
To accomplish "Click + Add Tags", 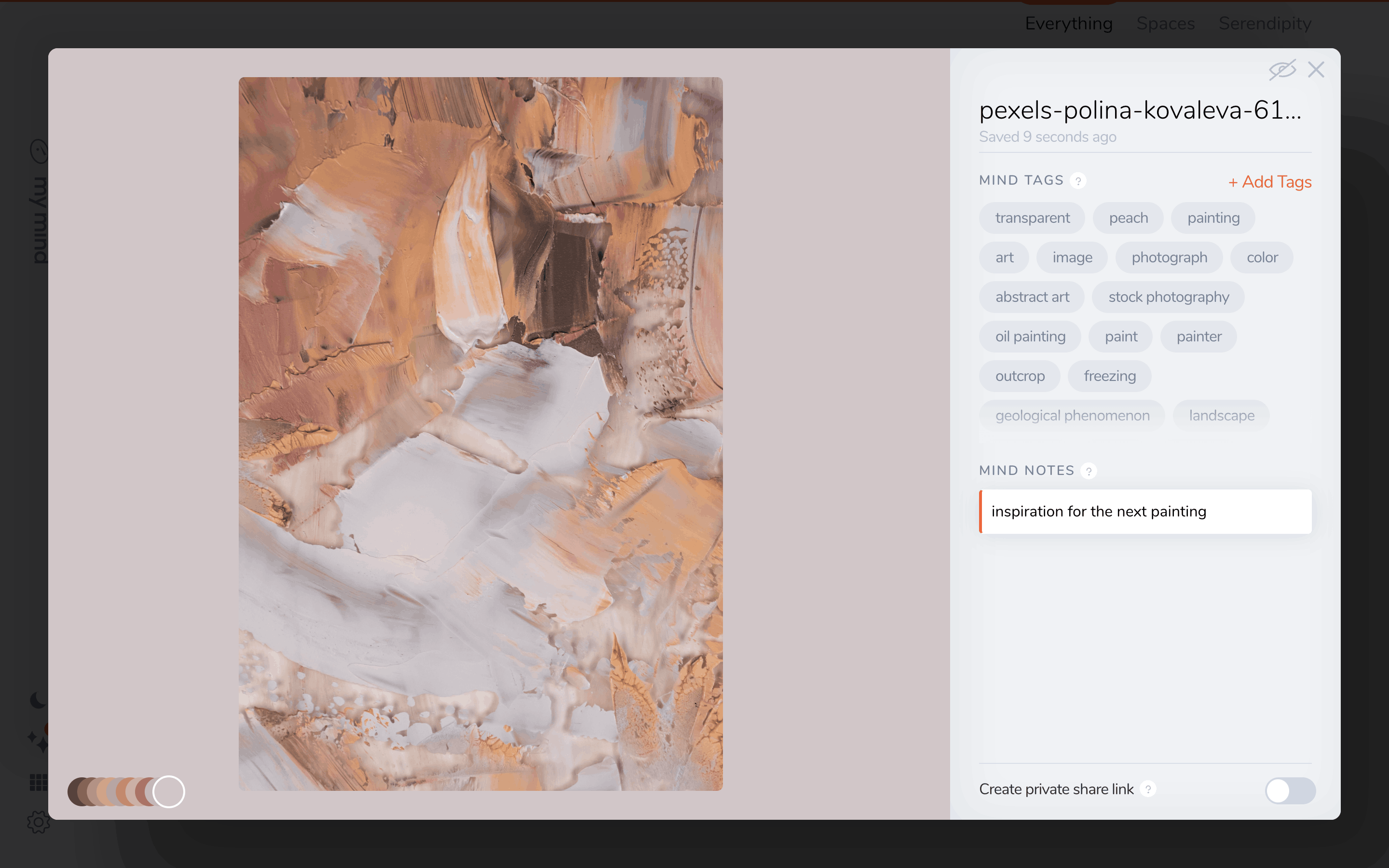I will pyautogui.click(x=1269, y=182).
